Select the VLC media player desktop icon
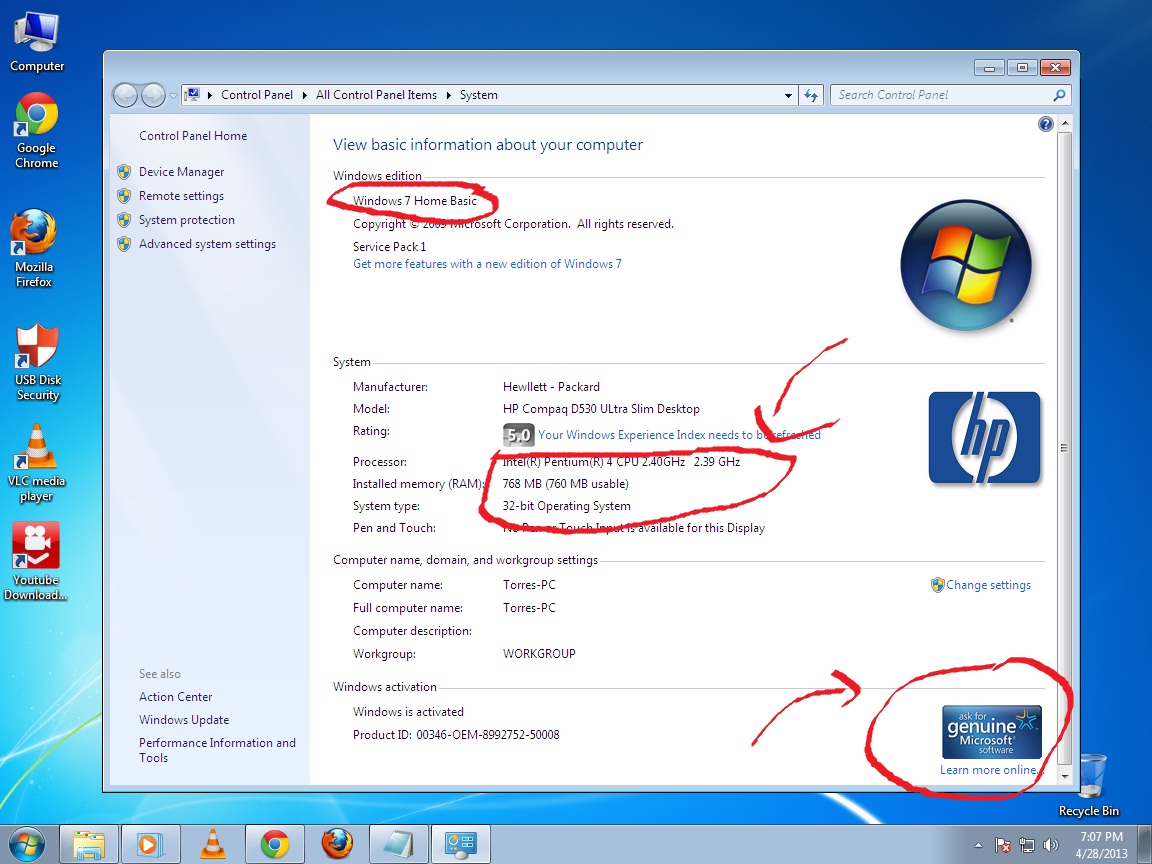This screenshot has height=864, width=1152. pyautogui.click(x=36, y=464)
